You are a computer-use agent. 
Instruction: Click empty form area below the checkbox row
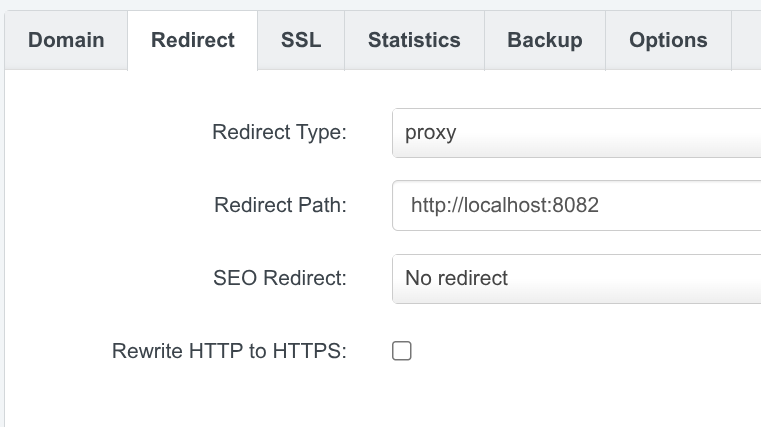[x=400, y=402]
